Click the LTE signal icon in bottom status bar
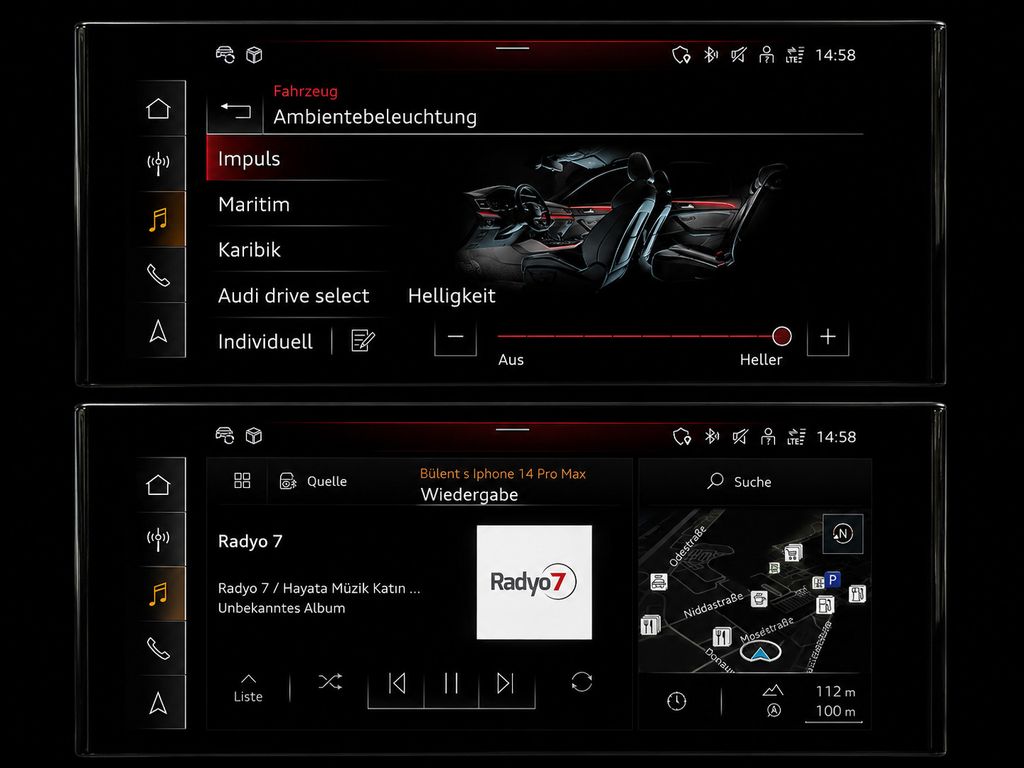 pyautogui.click(x=795, y=436)
